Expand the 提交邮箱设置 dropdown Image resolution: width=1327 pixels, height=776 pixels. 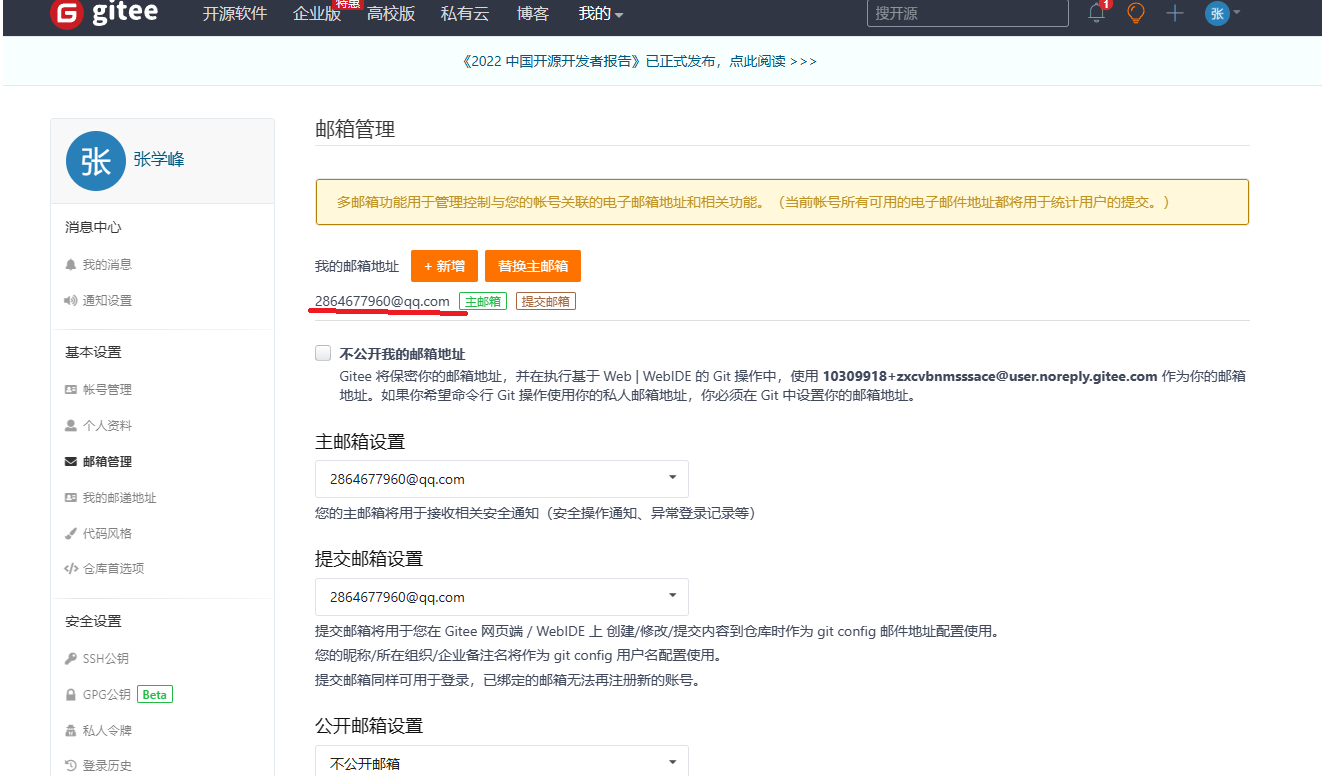(x=502, y=597)
